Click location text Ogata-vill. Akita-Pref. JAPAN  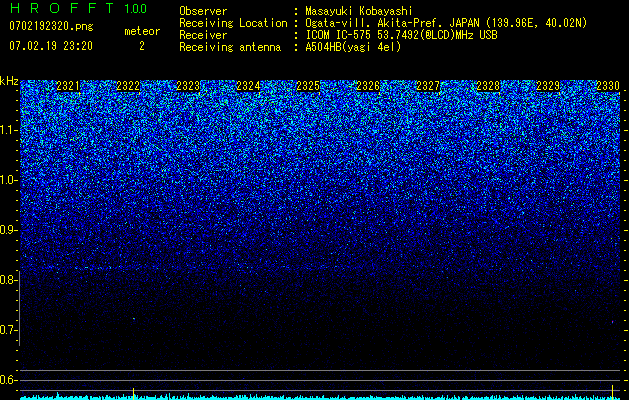click(393, 23)
